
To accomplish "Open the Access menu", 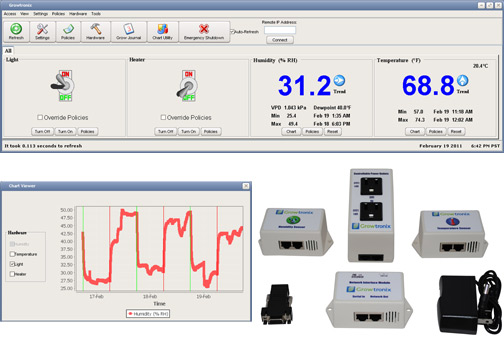I will 10,14.
